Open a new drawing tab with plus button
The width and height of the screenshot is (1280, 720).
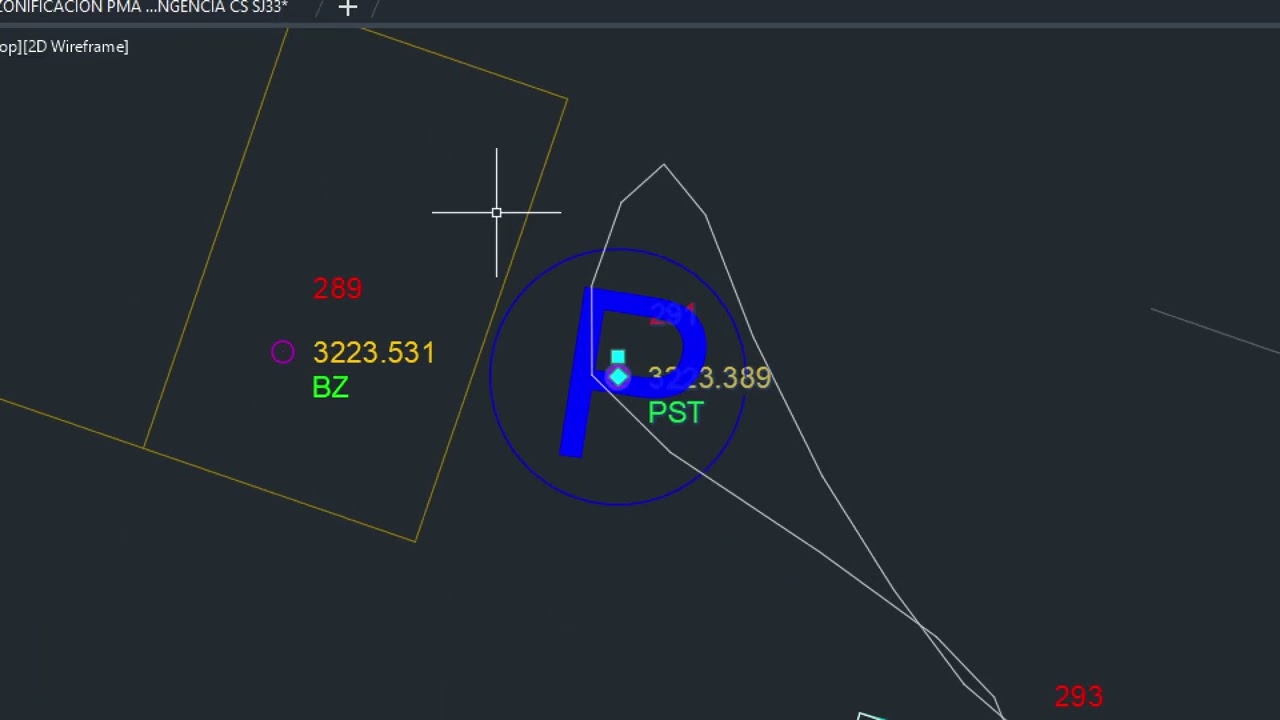[x=347, y=8]
